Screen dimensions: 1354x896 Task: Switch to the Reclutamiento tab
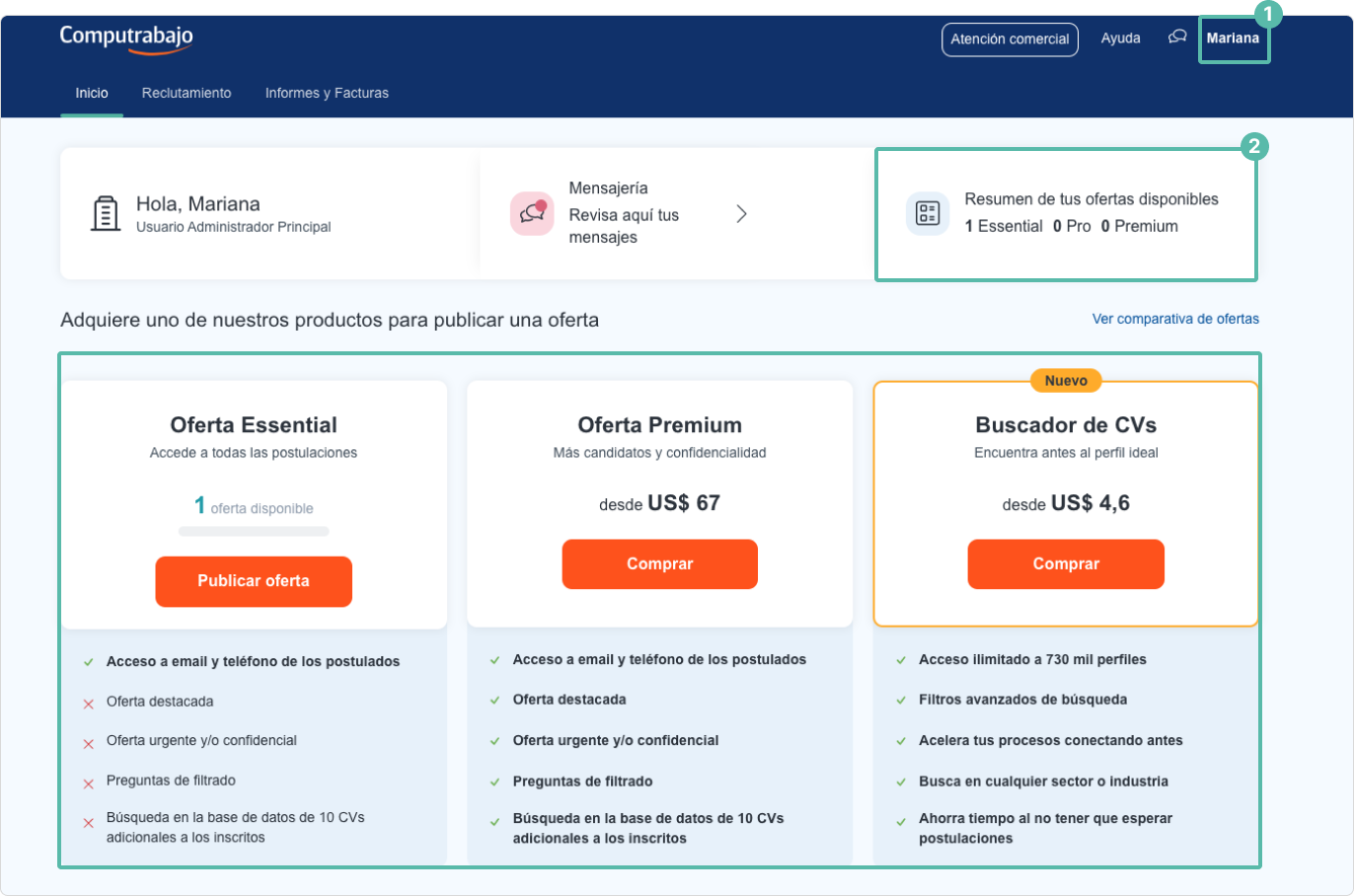coord(187,93)
